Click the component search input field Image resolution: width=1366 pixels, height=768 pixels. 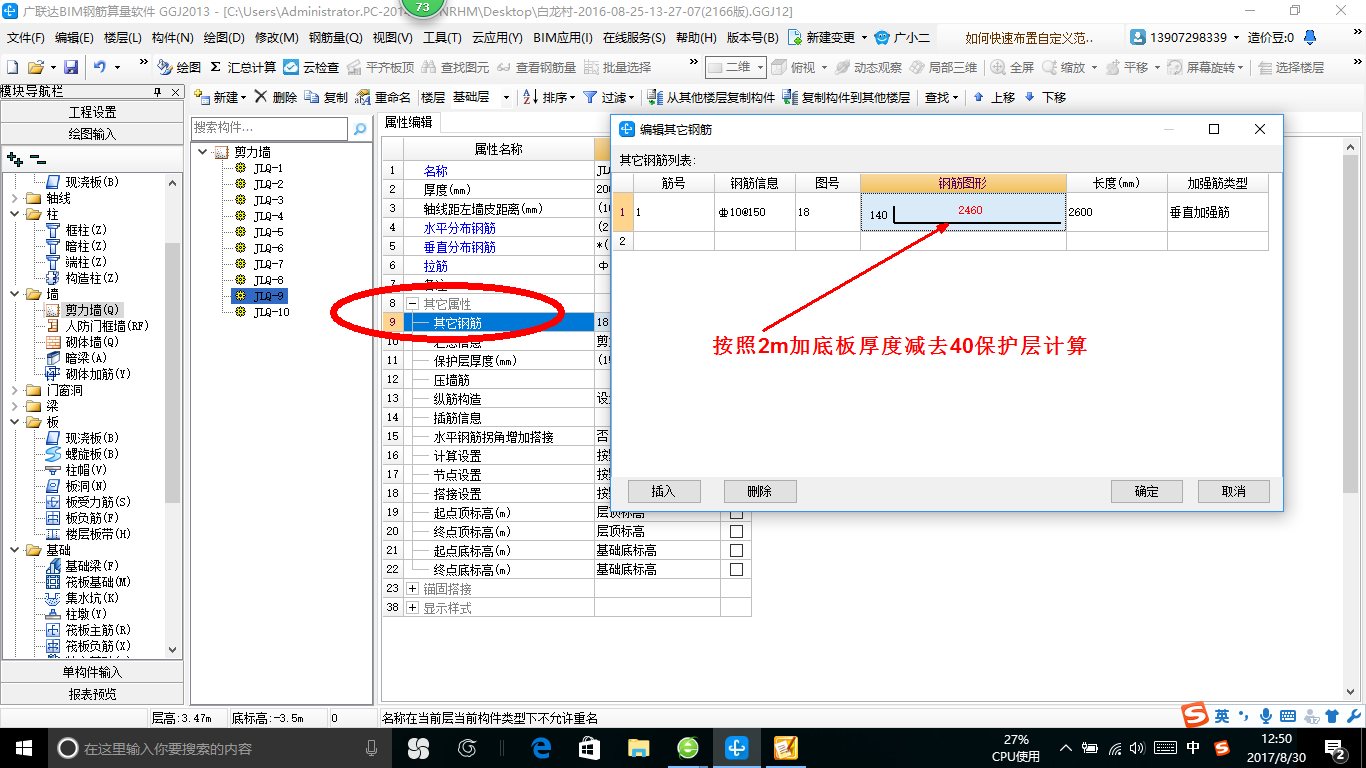[x=270, y=128]
